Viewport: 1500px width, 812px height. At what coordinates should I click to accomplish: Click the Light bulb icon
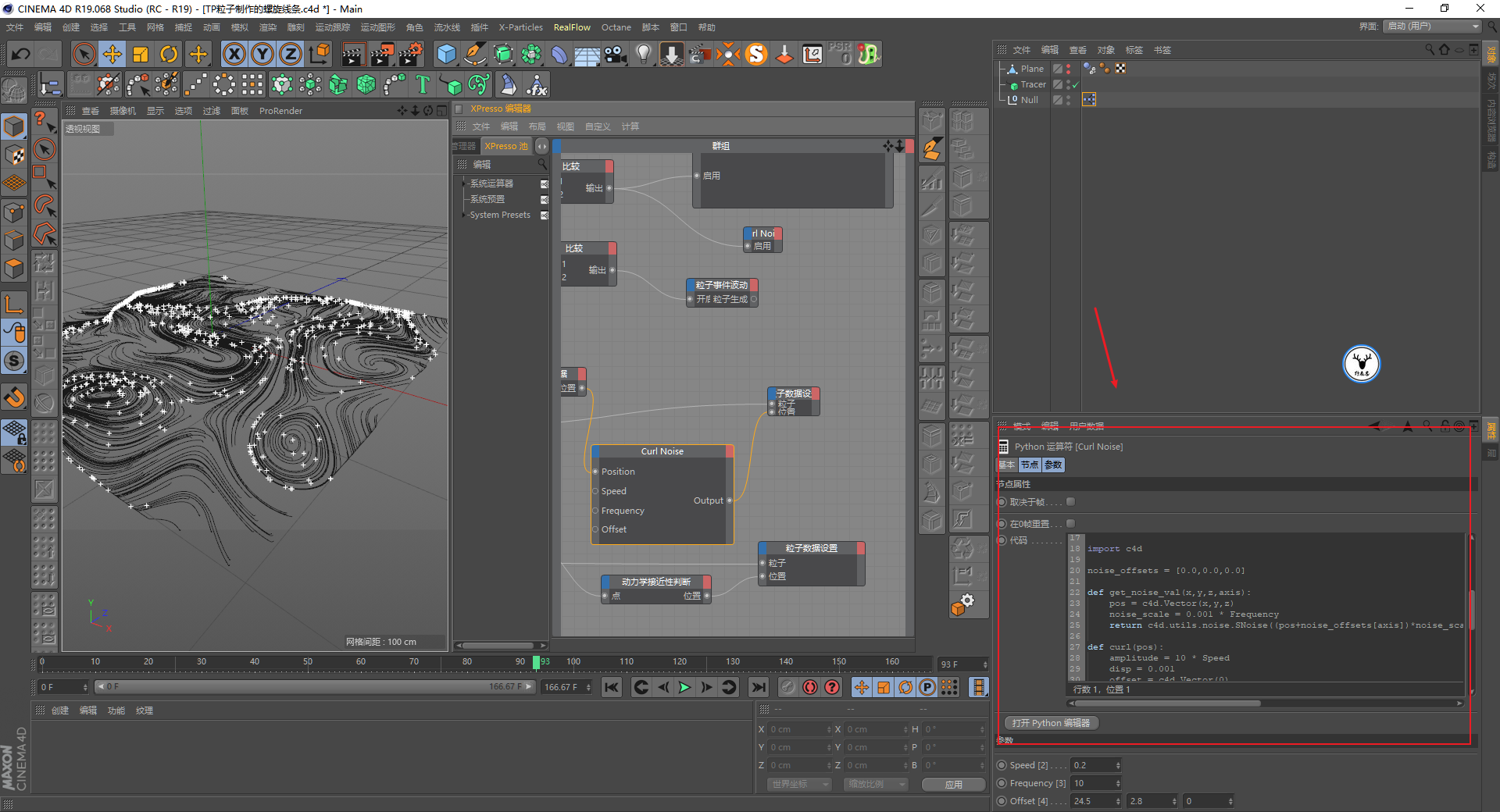644,54
